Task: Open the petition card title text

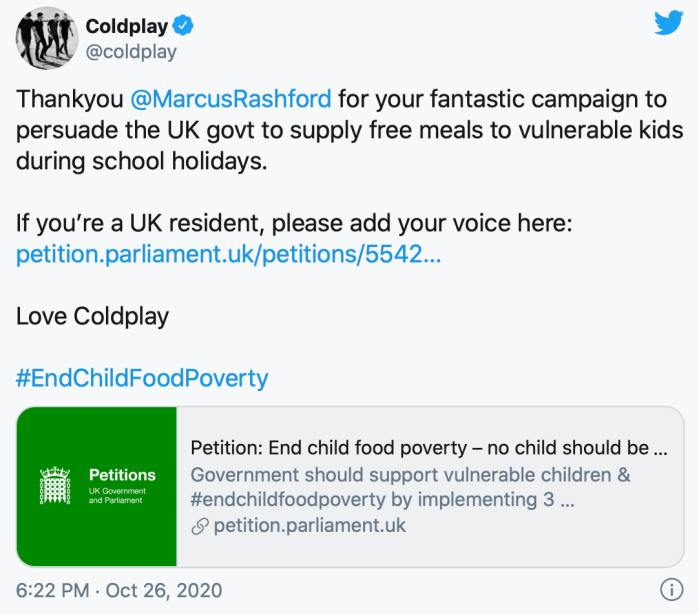Action: click(428, 447)
